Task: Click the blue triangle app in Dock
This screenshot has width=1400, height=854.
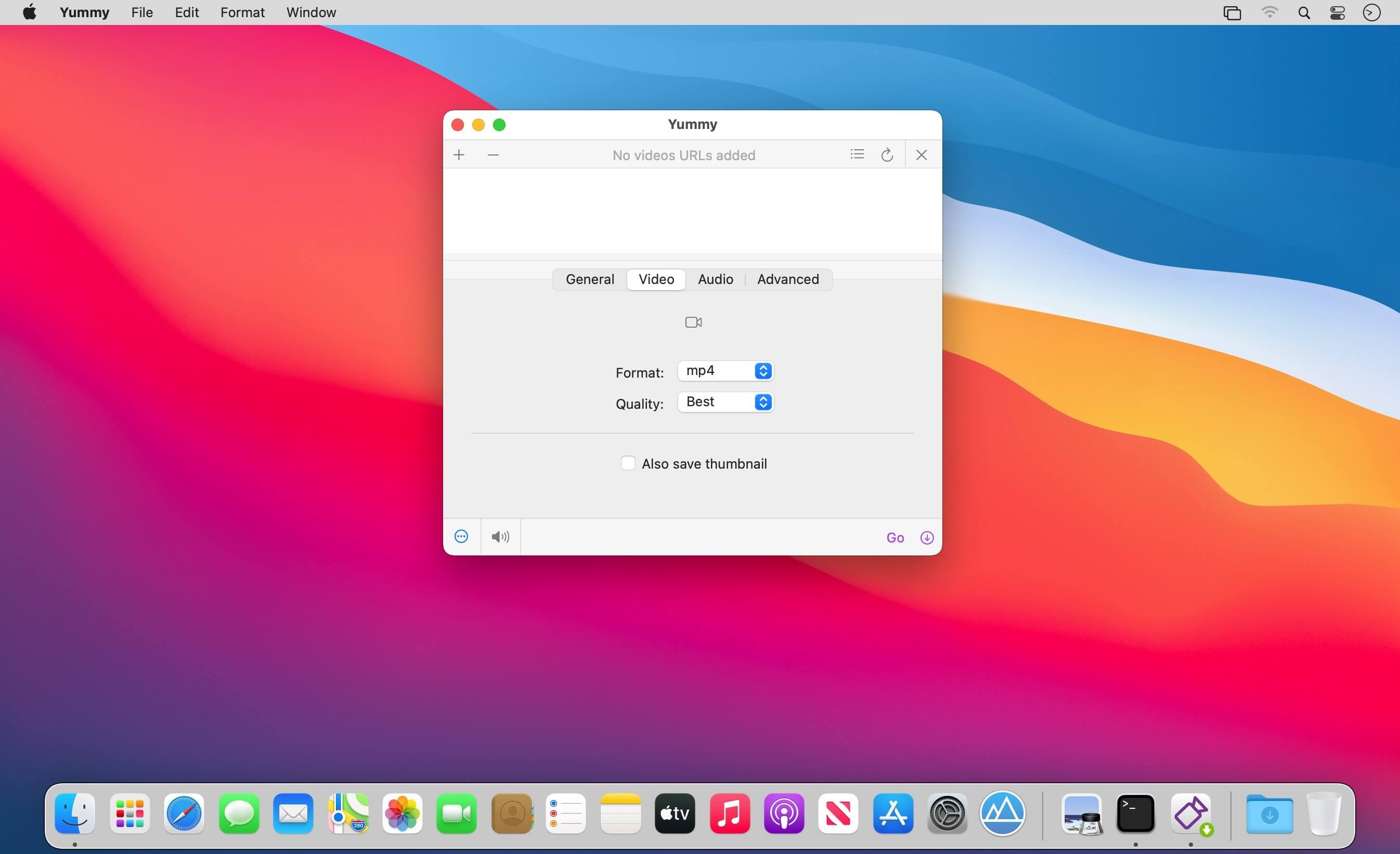Action: [1003, 813]
